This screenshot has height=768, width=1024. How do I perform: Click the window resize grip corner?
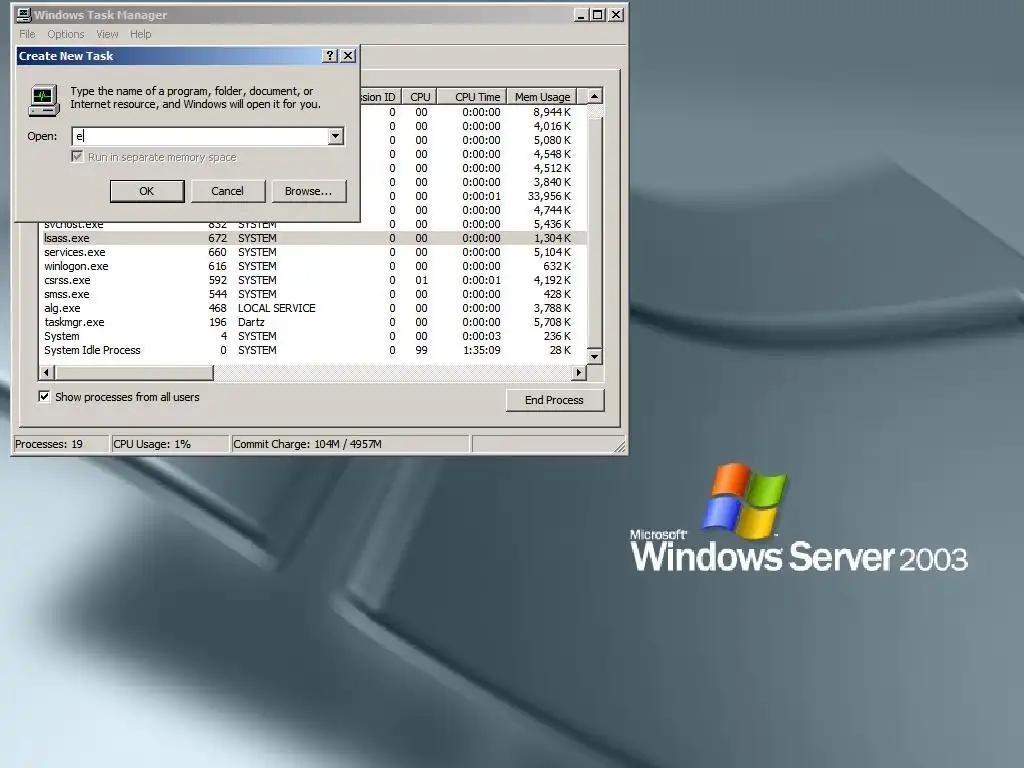pos(620,446)
